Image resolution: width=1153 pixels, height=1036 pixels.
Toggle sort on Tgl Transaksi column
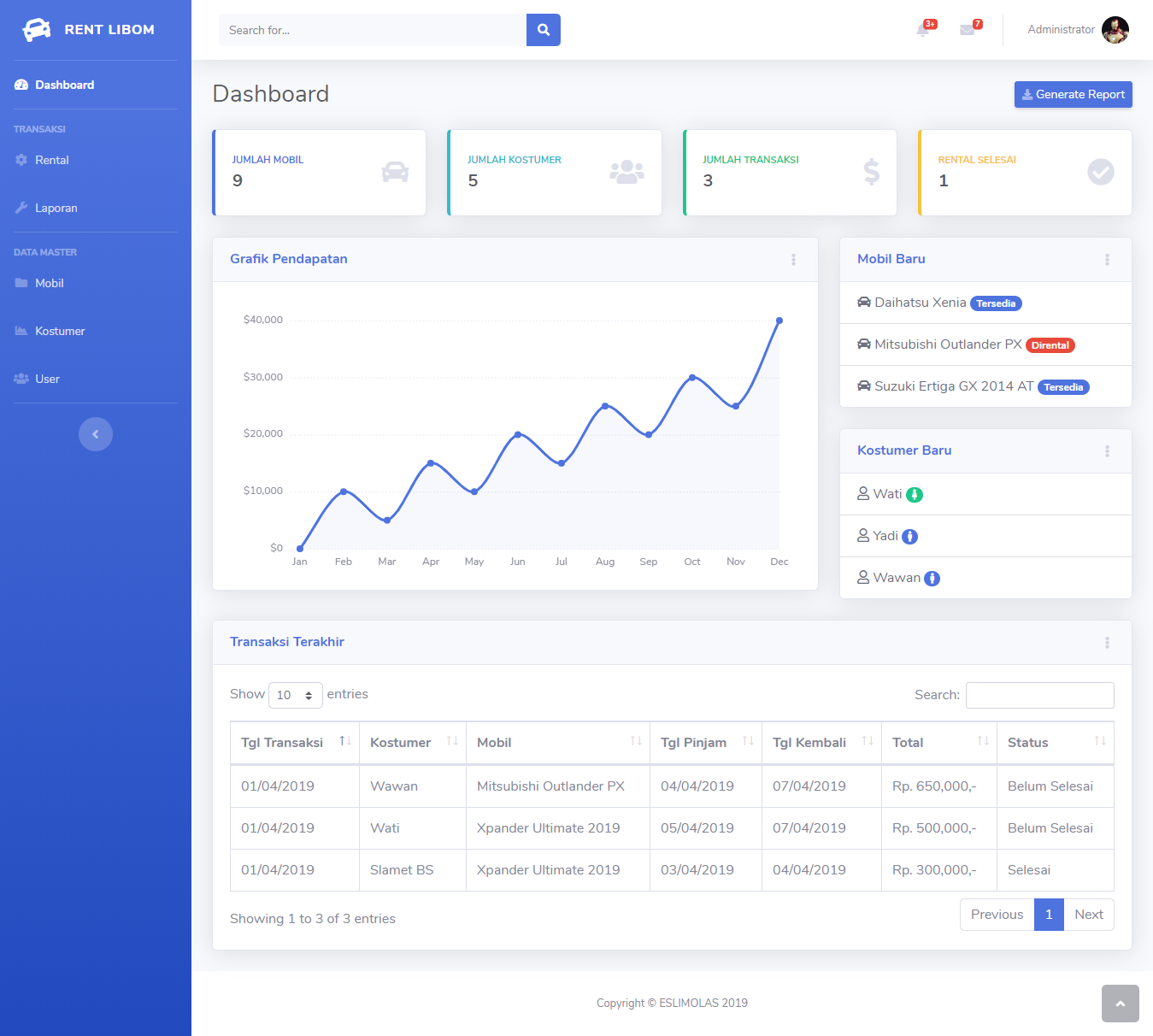(294, 742)
